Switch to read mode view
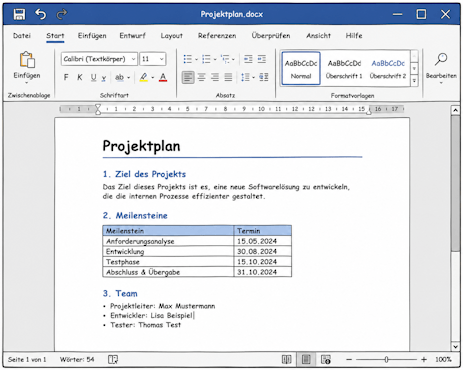 (x=286, y=359)
